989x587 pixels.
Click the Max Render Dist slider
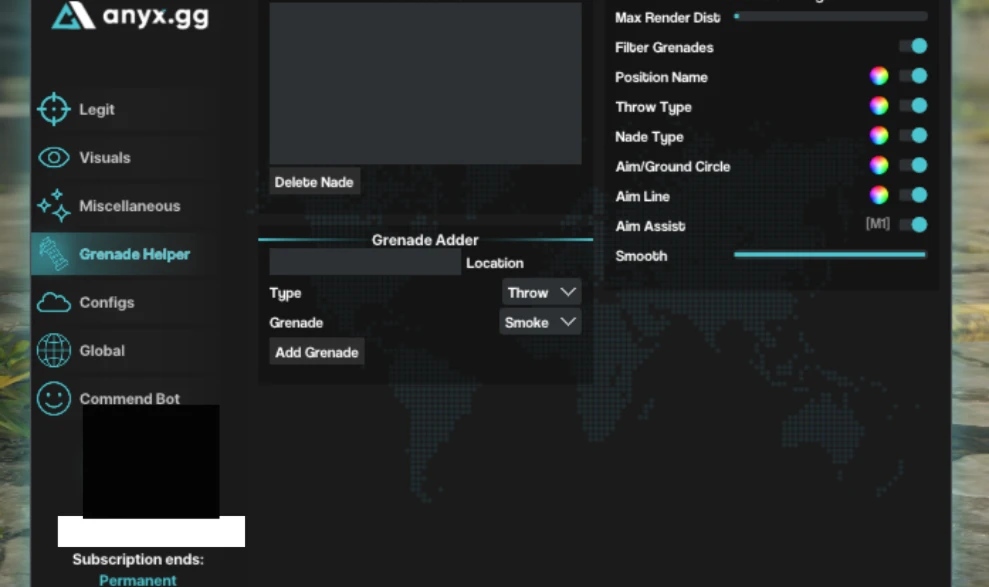[x=830, y=16]
